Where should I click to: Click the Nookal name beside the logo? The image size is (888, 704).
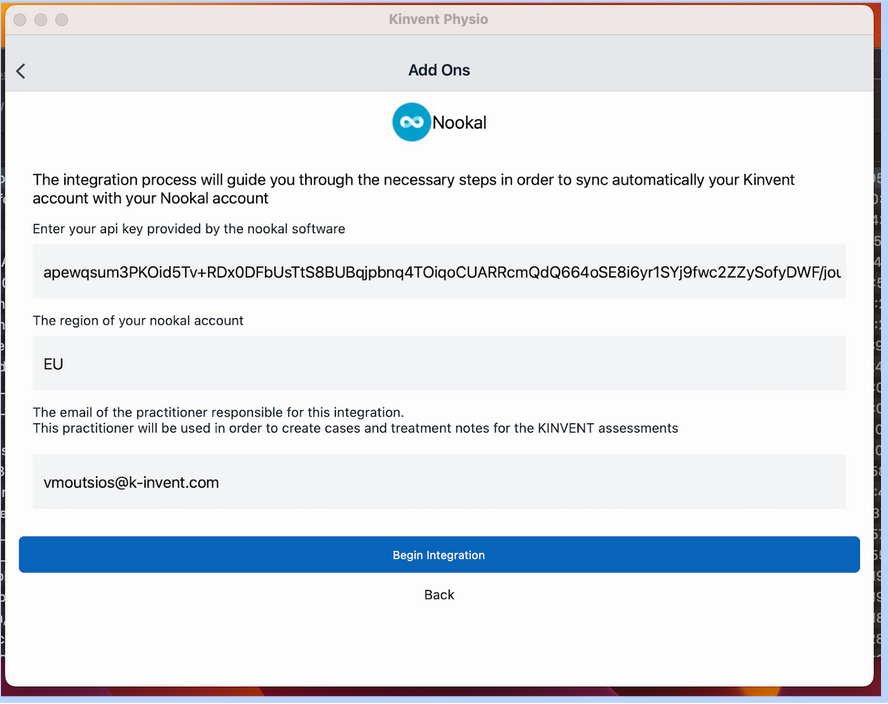(459, 122)
